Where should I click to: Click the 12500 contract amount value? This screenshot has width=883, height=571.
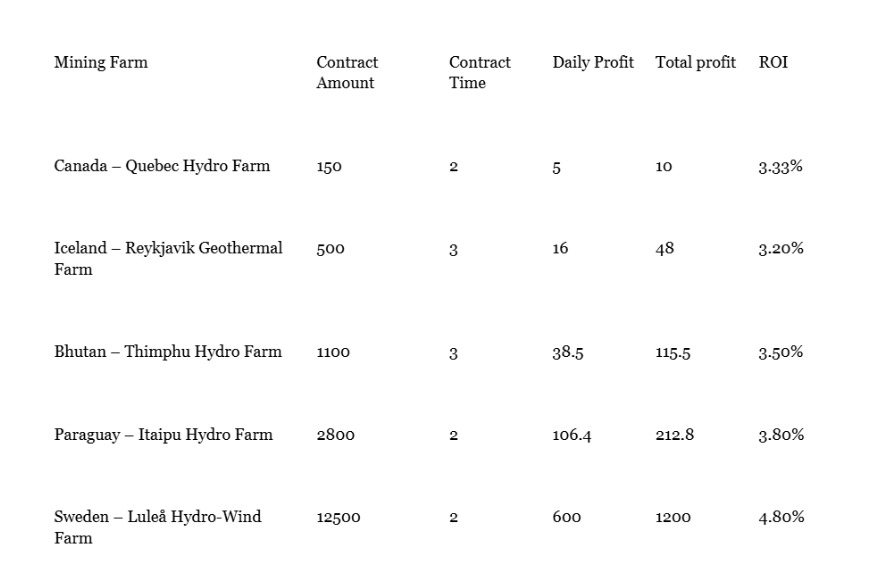338,518
